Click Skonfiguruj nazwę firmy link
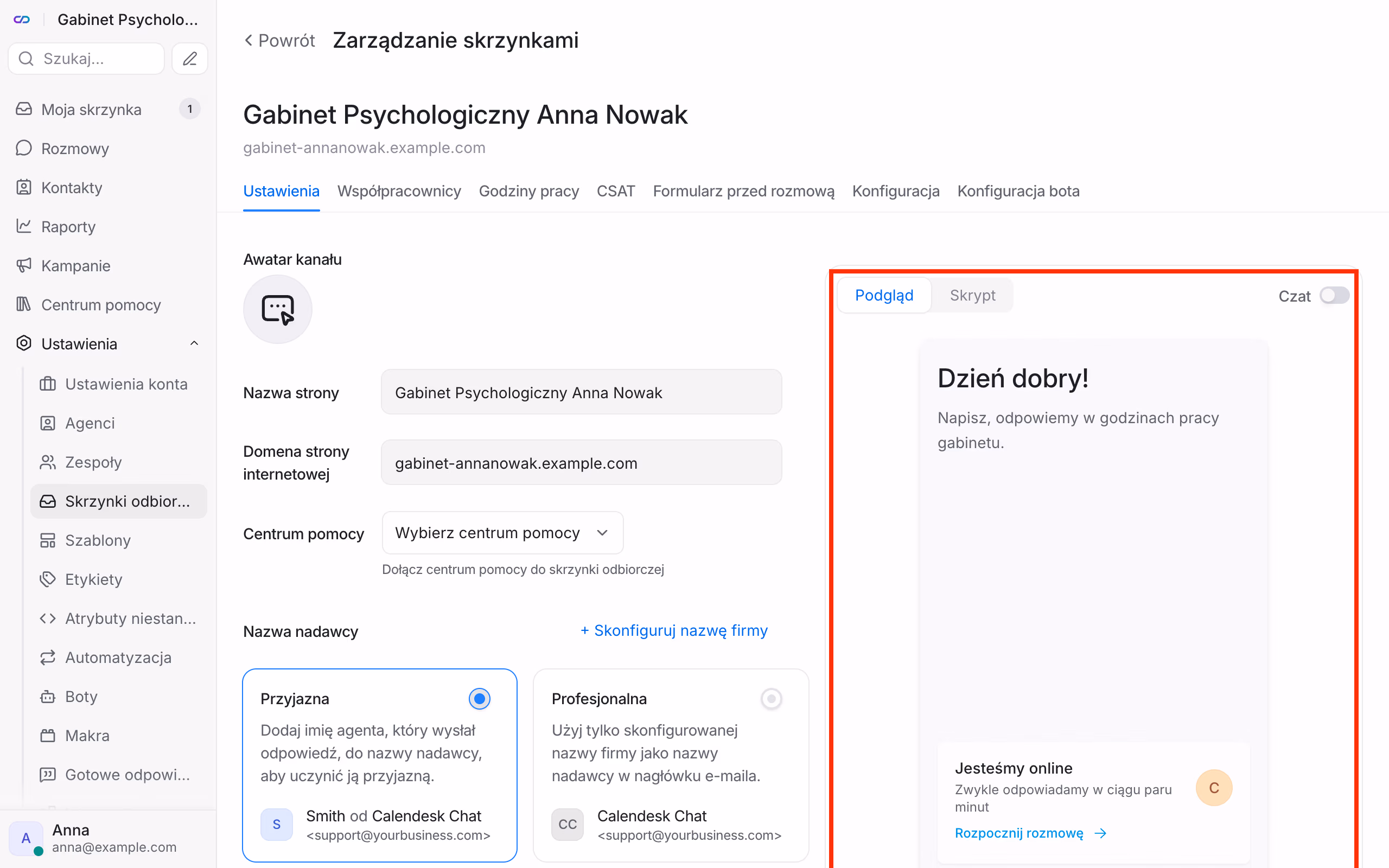 (674, 630)
